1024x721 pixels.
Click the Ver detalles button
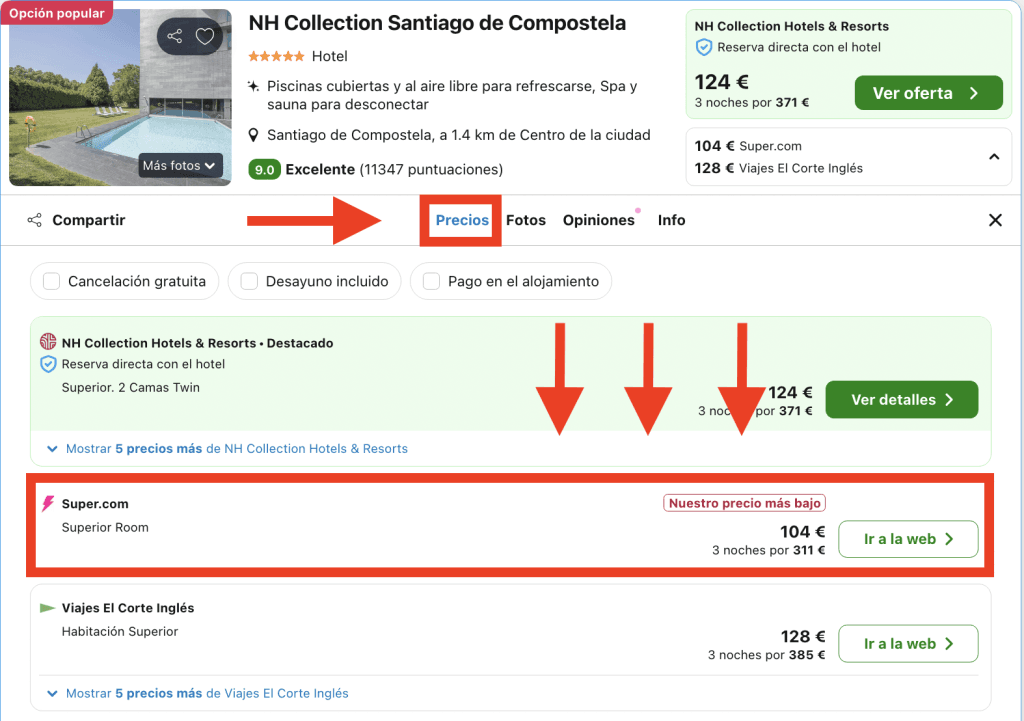pos(902,400)
